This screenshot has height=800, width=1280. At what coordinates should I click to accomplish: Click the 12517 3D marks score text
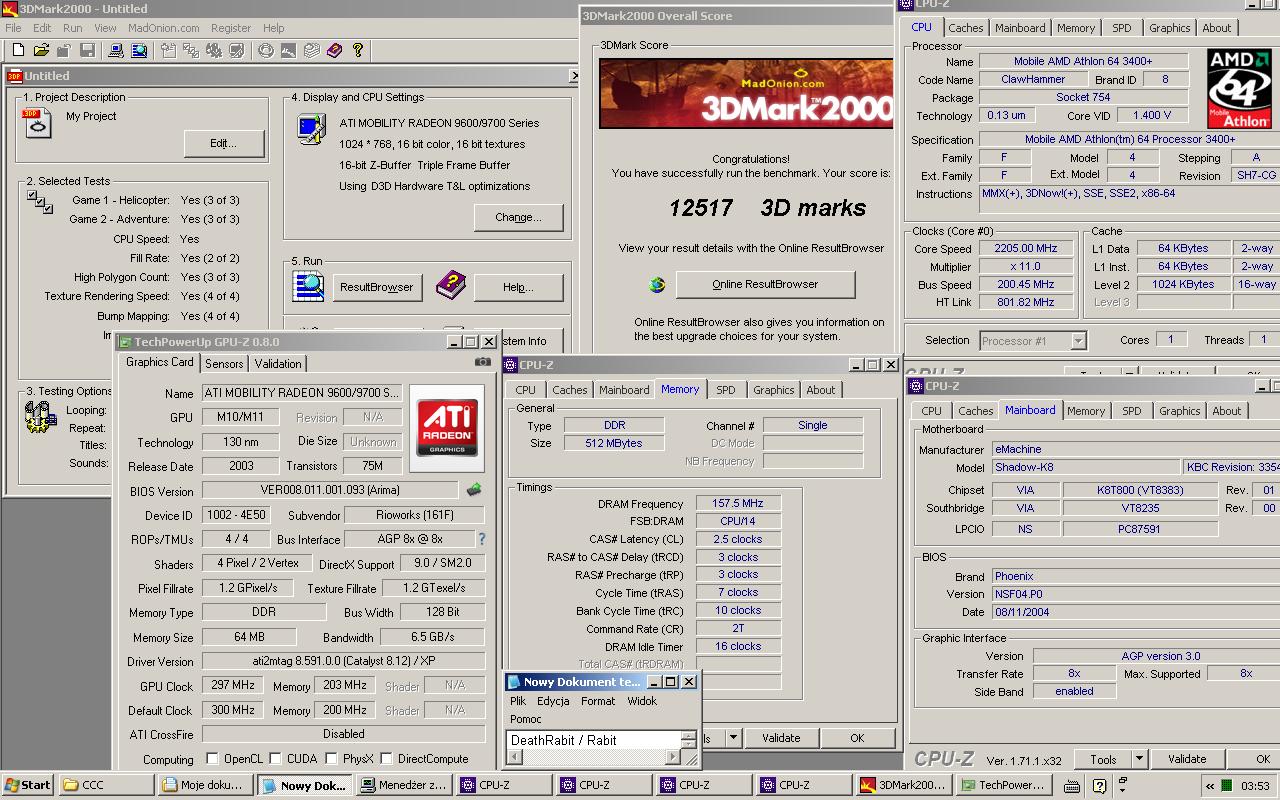767,208
